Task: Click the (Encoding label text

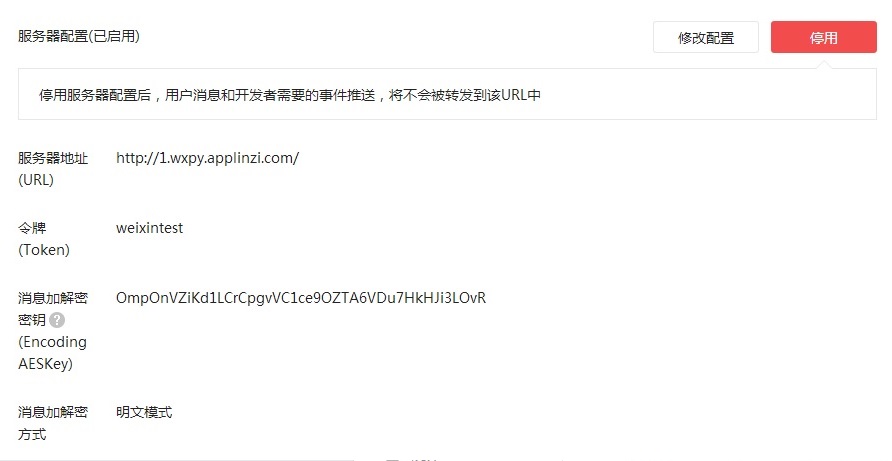Action: (x=52, y=342)
